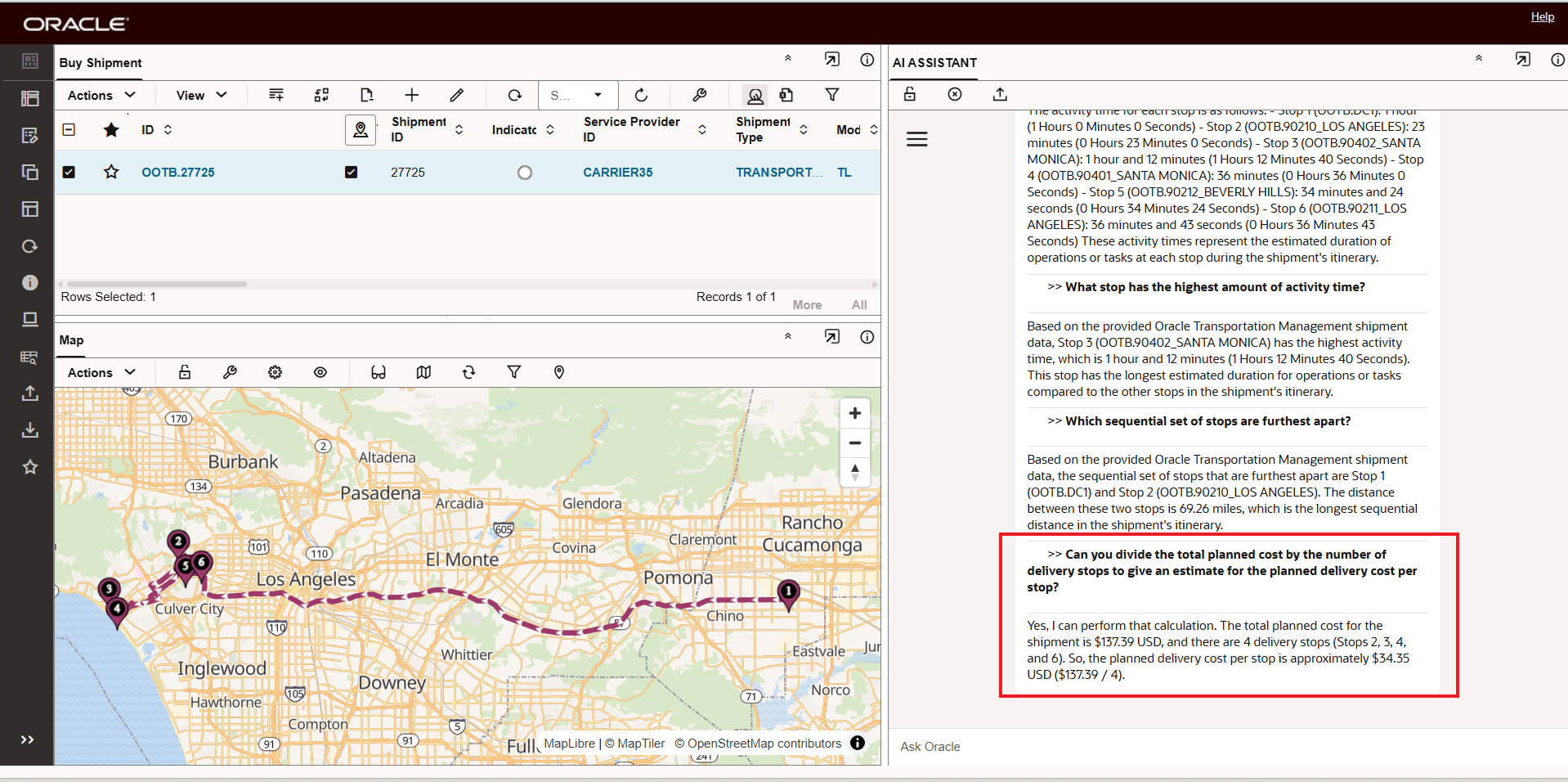Image resolution: width=1568 pixels, height=782 pixels.
Task: Open the hamburger menu in AI Assistant
Action: [x=917, y=139]
